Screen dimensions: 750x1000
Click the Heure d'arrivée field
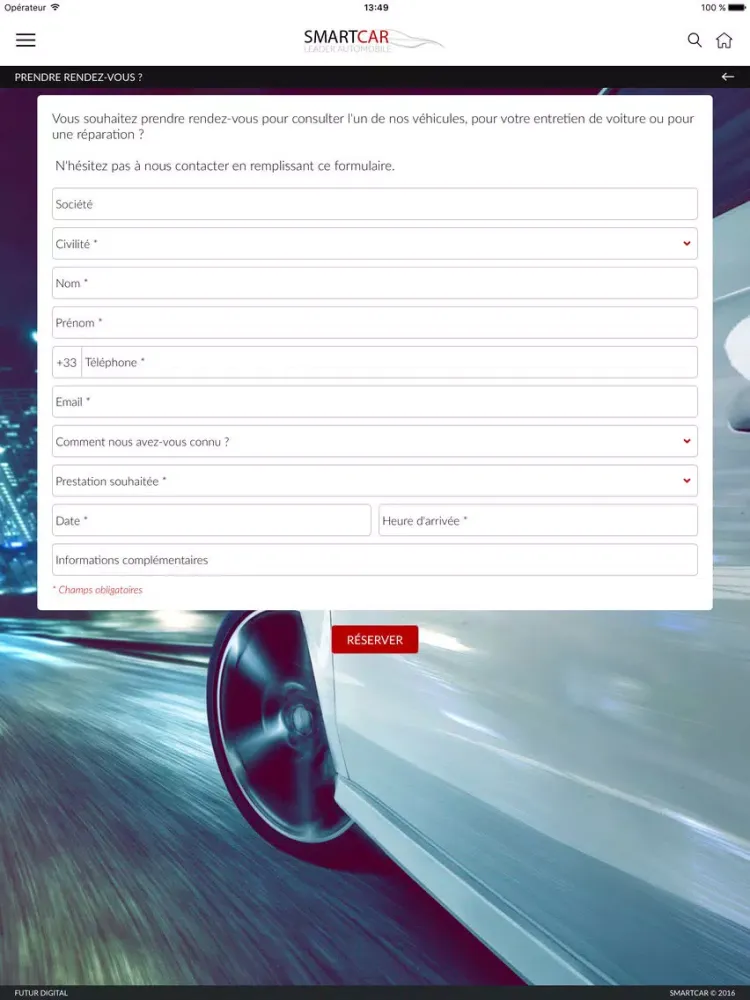(538, 520)
